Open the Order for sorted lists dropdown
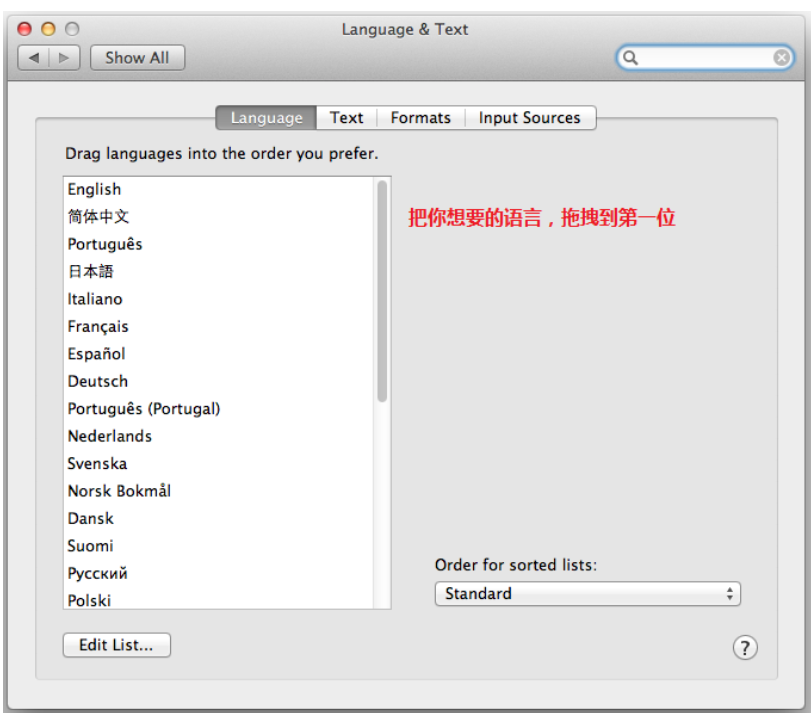 click(587, 594)
